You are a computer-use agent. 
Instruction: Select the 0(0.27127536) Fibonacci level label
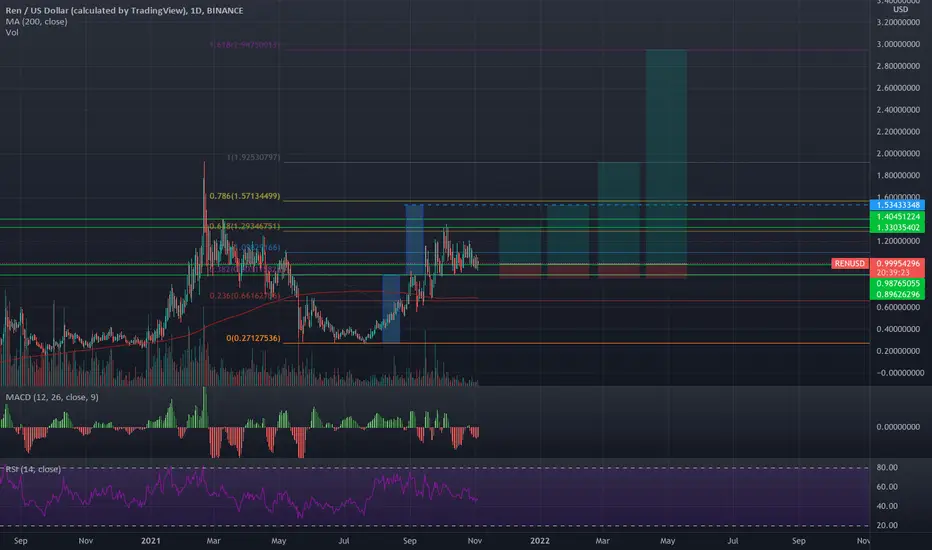pos(253,338)
